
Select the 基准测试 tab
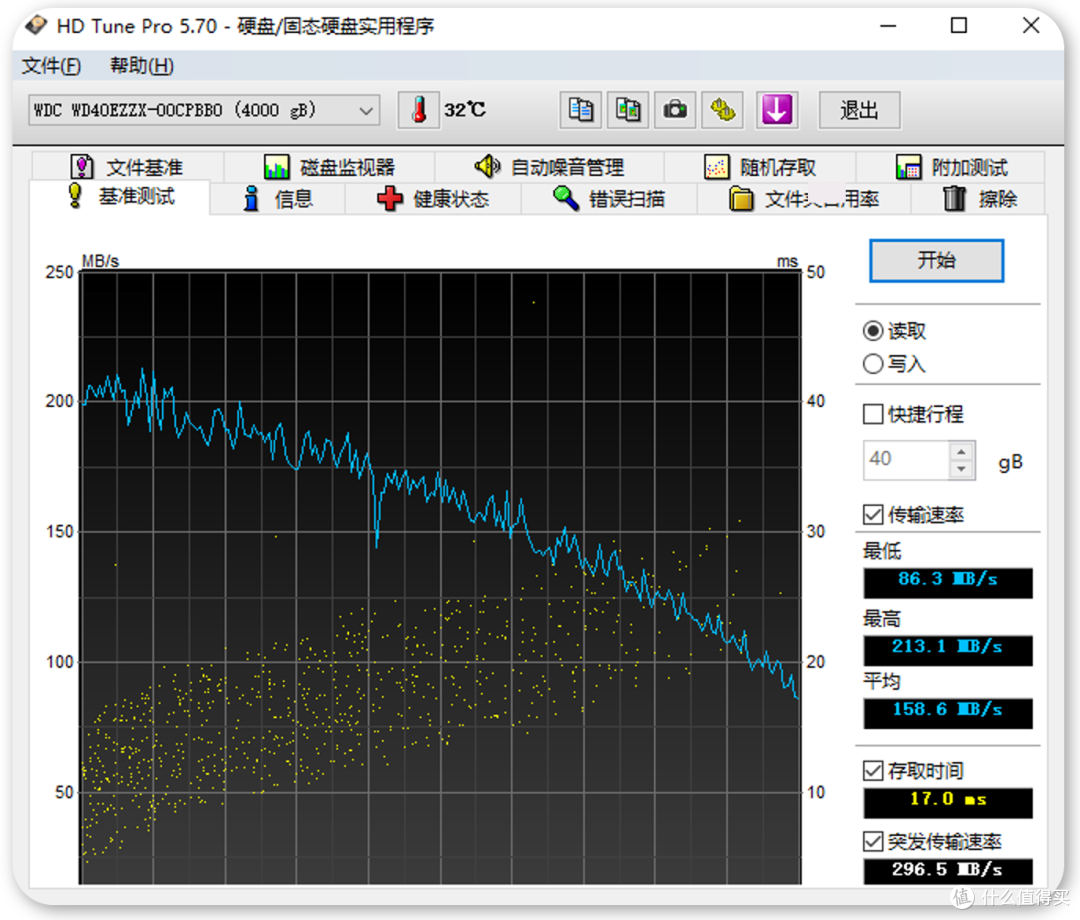tap(120, 197)
